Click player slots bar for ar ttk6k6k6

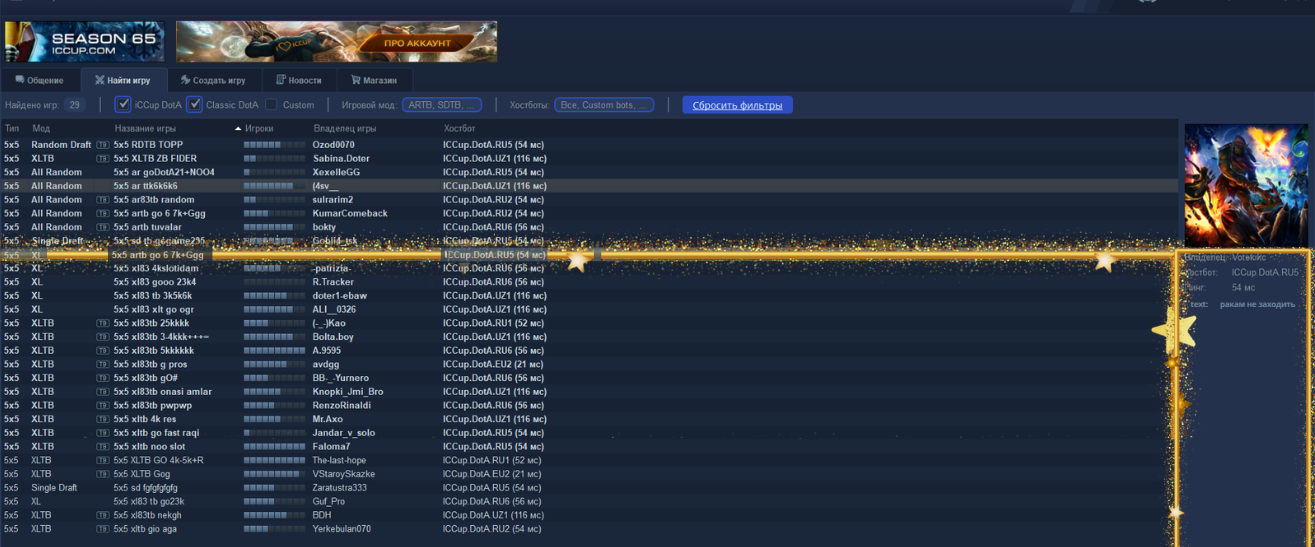(x=275, y=186)
